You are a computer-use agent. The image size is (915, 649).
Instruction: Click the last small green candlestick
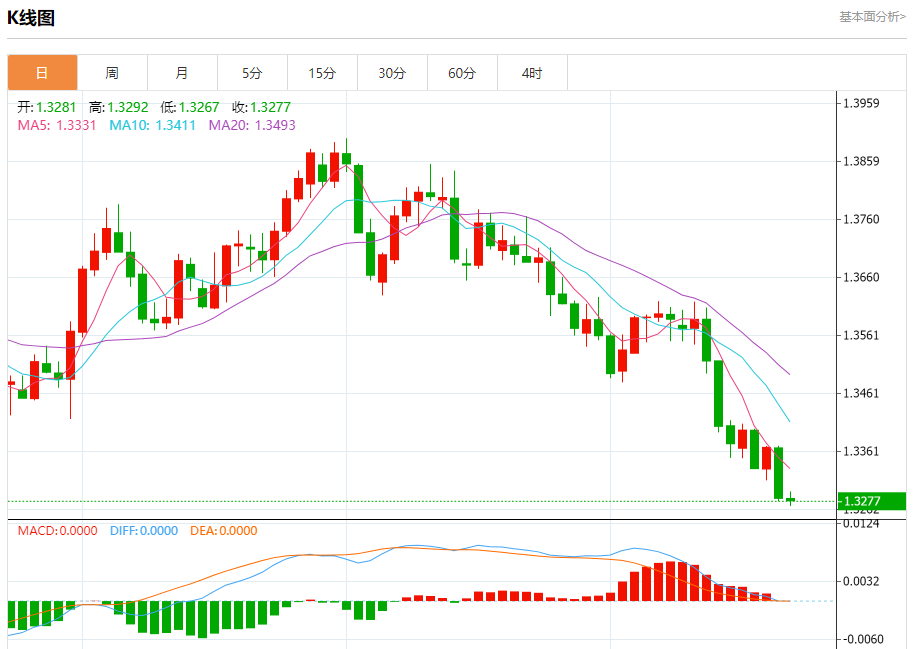pos(791,499)
